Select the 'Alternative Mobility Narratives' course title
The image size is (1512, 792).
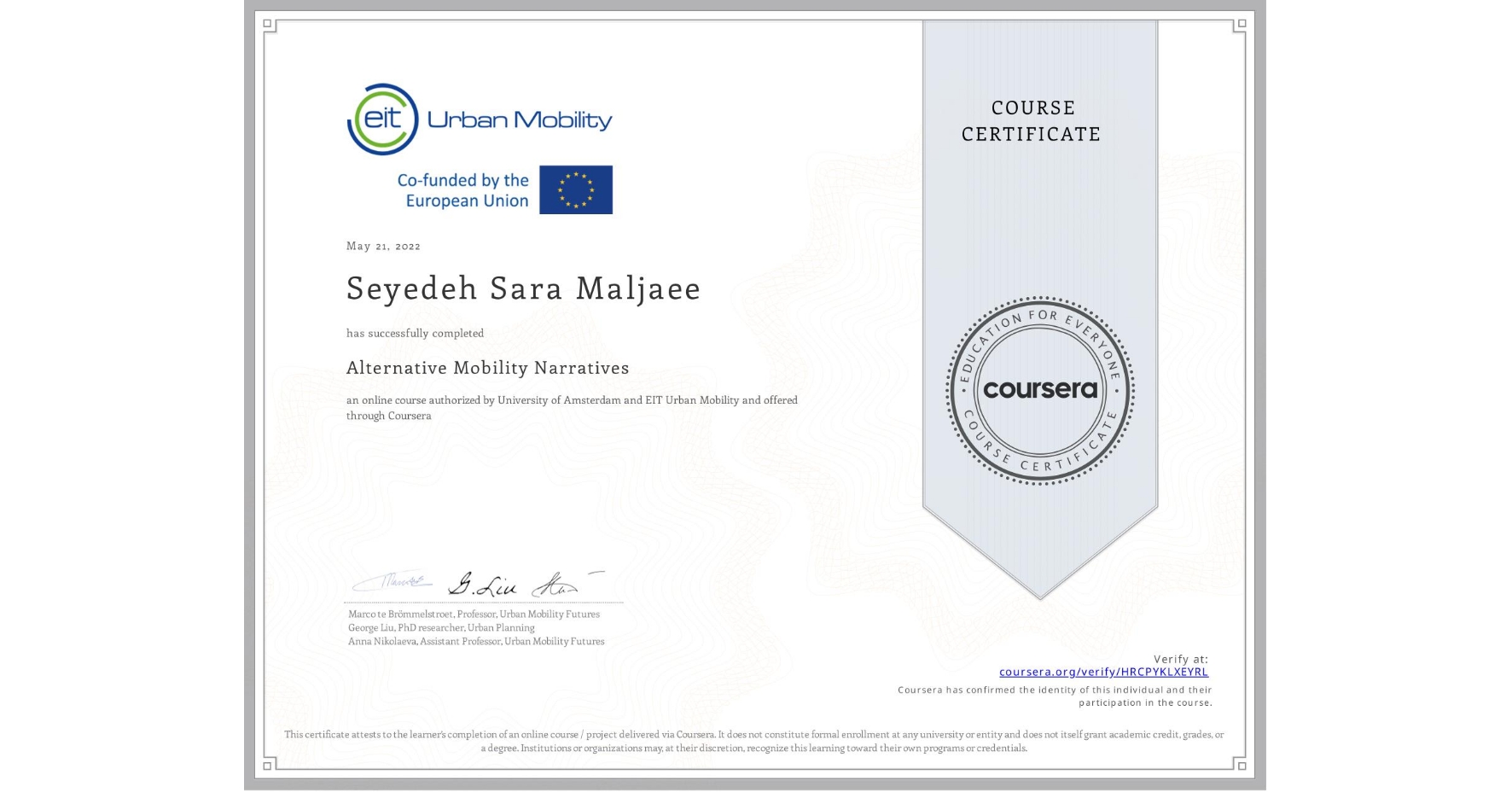coord(487,367)
